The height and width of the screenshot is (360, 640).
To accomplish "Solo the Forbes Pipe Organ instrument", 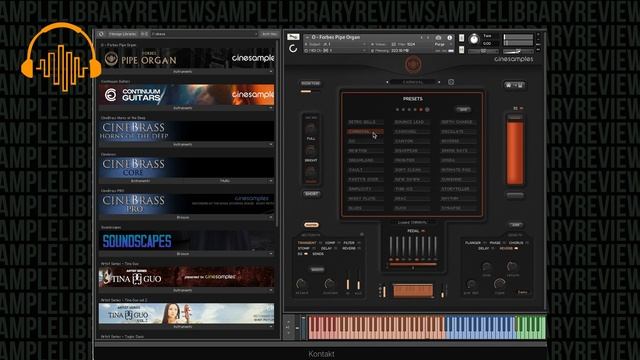I will 462,38.
